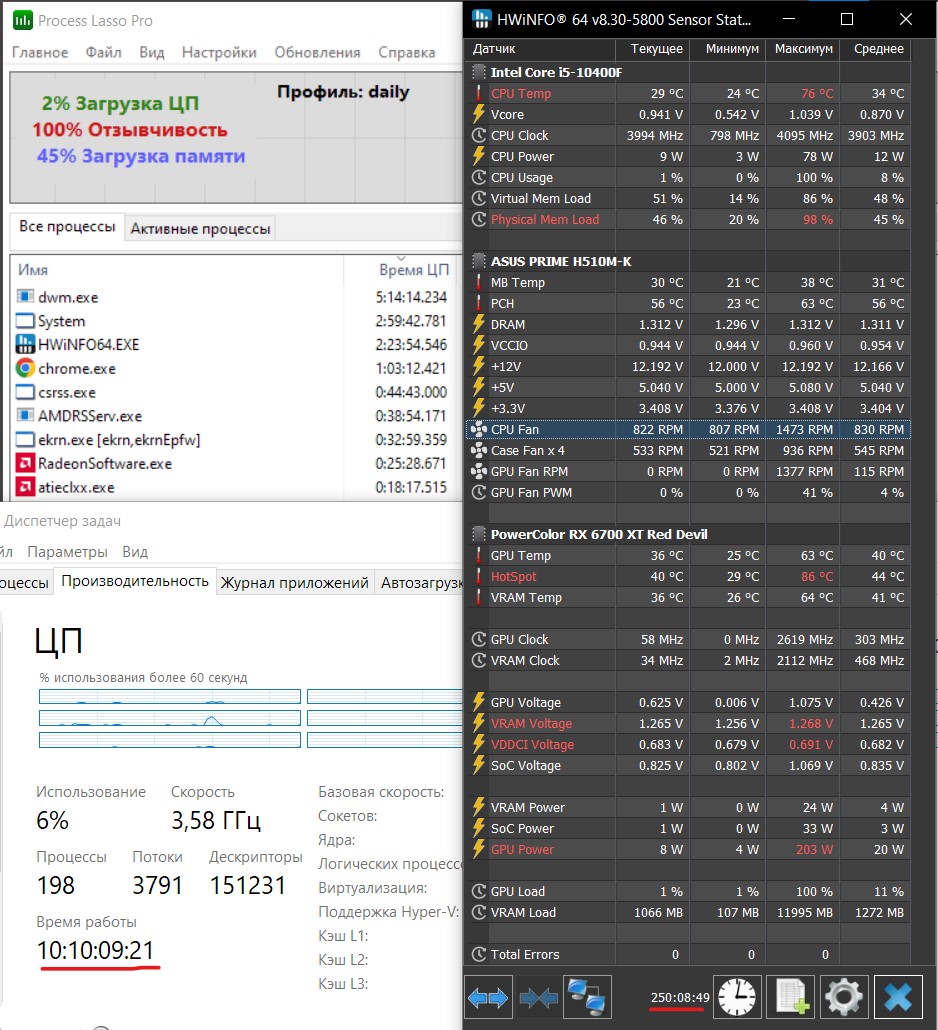Click GPU Fan RPM fan icon
This screenshot has width=938, height=1030.
tap(479, 471)
